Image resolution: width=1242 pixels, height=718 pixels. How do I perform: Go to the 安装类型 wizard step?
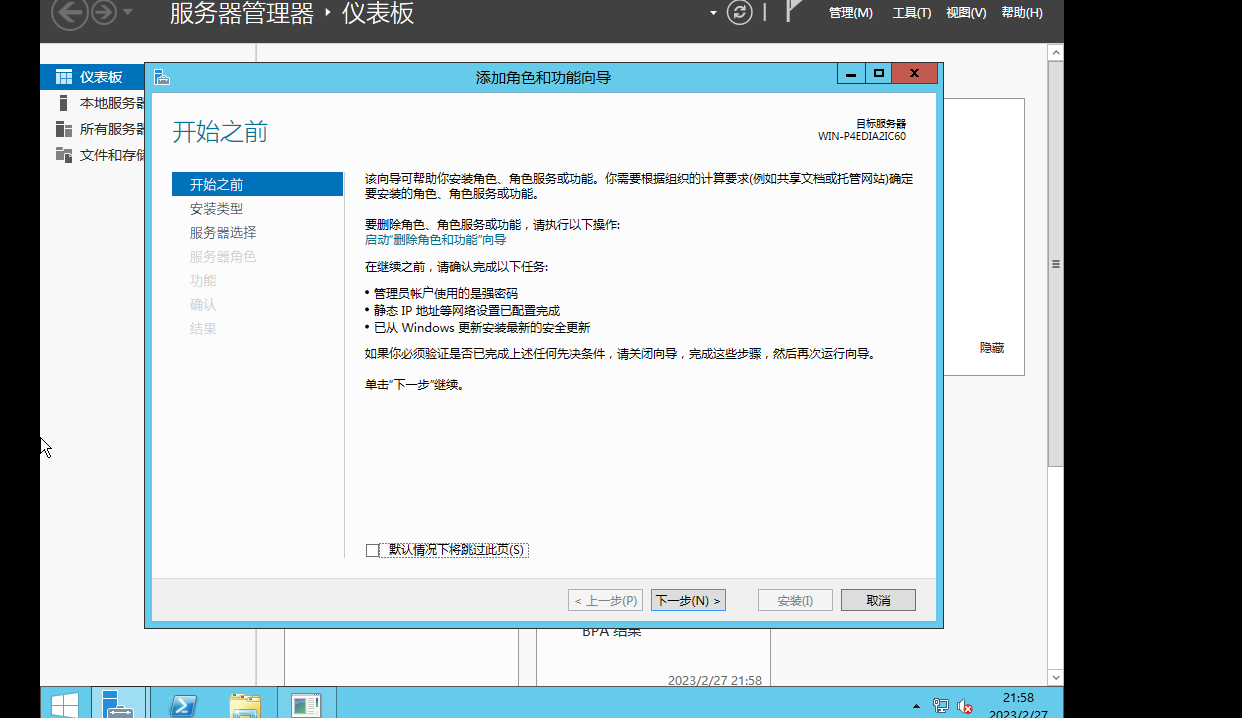216,209
